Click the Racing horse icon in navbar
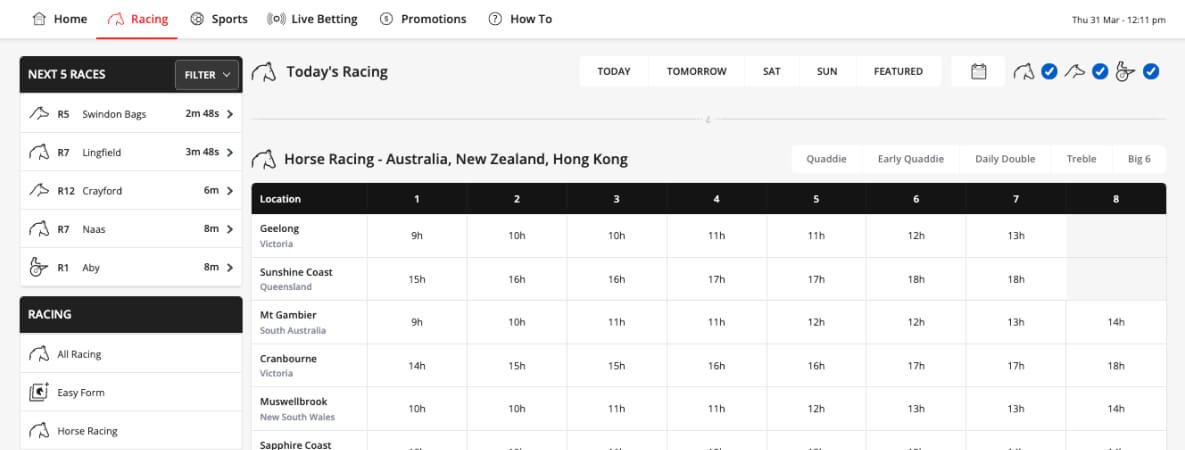The height and width of the screenshot is (450, 1185). coord(116,19)
